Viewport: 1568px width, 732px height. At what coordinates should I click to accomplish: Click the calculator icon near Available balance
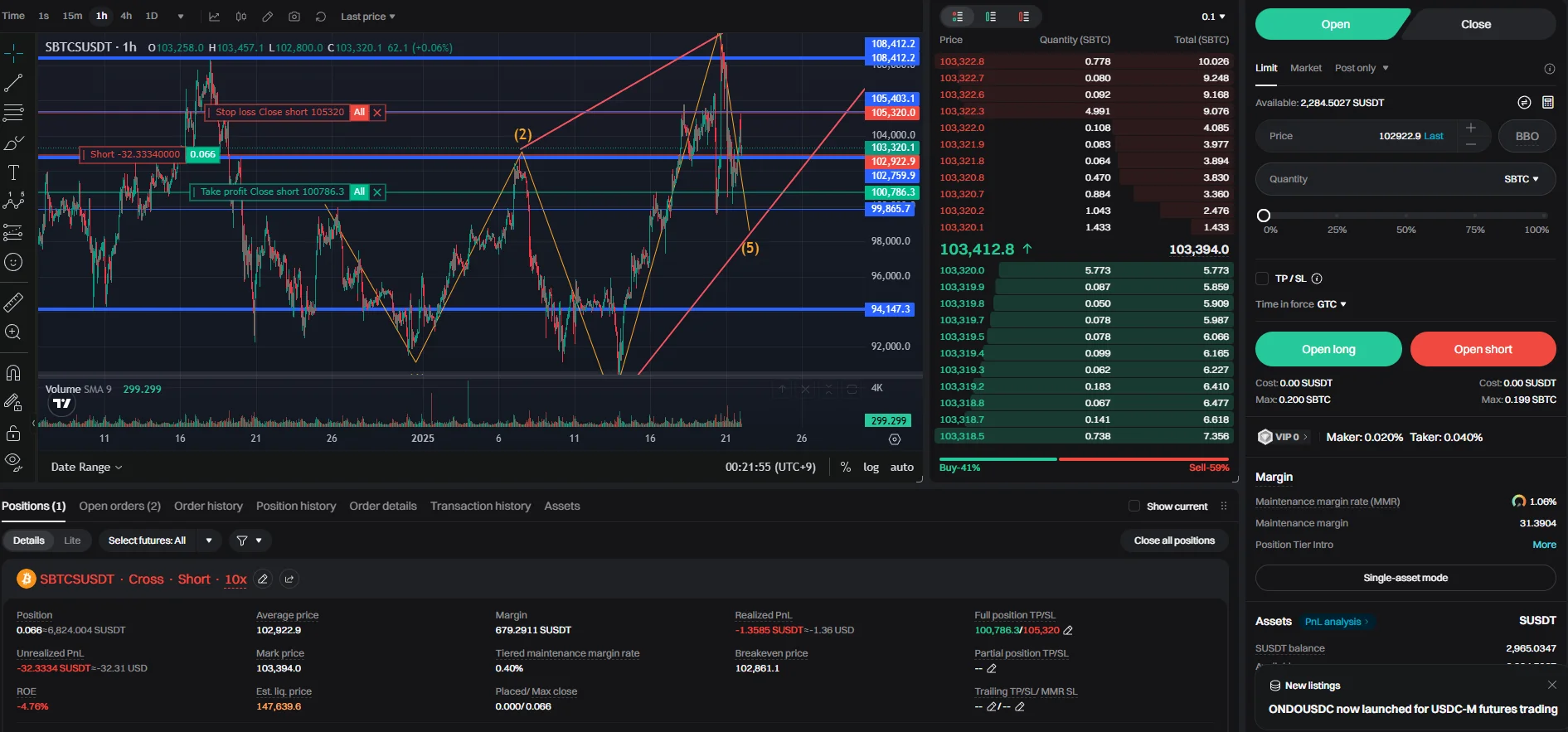tap(1547, 102)
